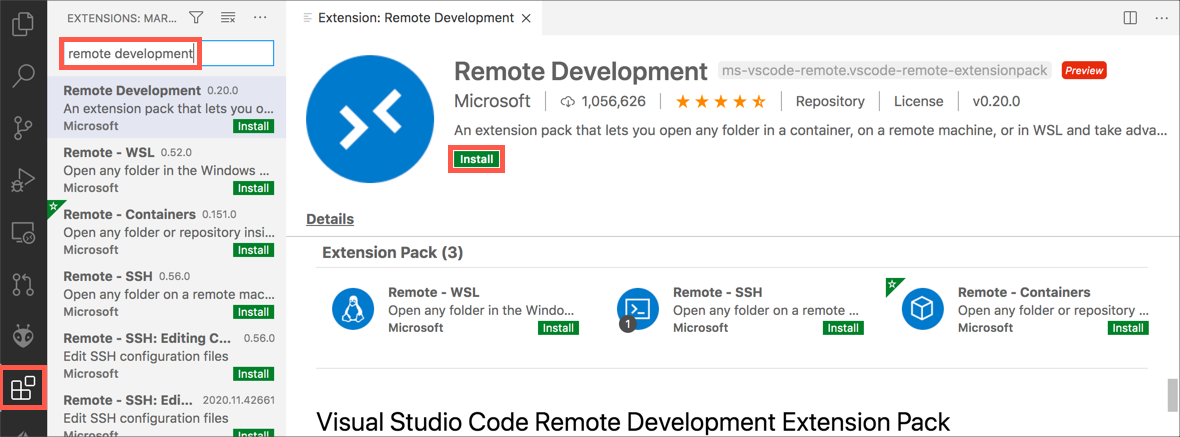
Task: Click the main Install button under description
Action: (477, 159)
